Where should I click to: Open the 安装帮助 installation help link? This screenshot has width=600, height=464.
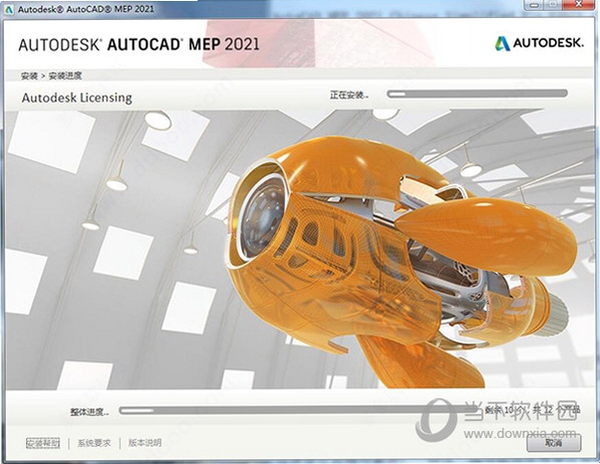click(x=43, y=443)
